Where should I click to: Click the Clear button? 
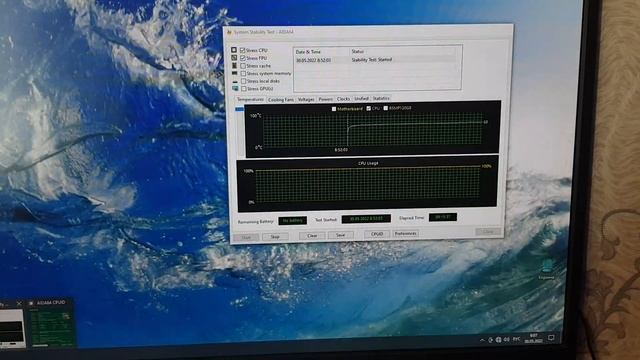pyautogui.click(x=312, y=236)
